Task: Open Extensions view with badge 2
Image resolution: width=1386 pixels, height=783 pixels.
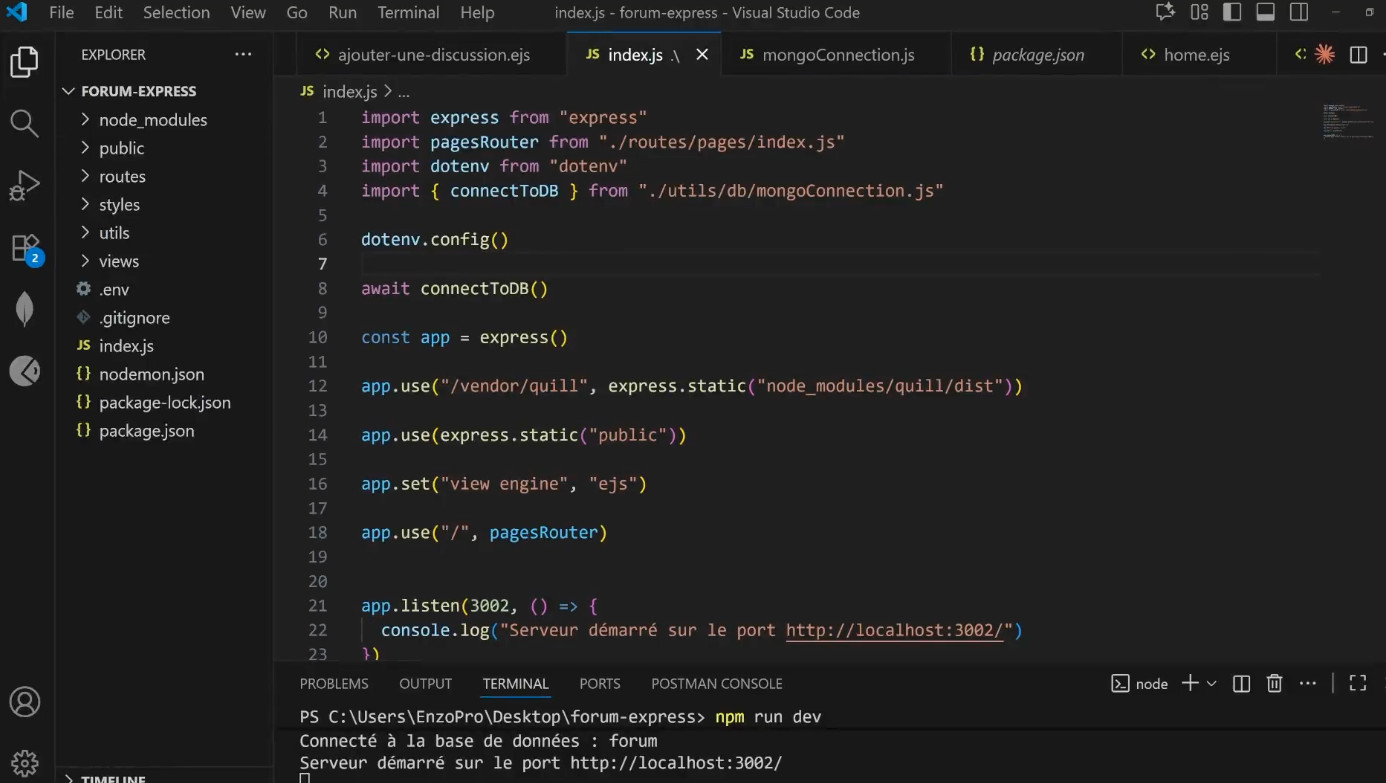Action: click(x=24, y=248)
